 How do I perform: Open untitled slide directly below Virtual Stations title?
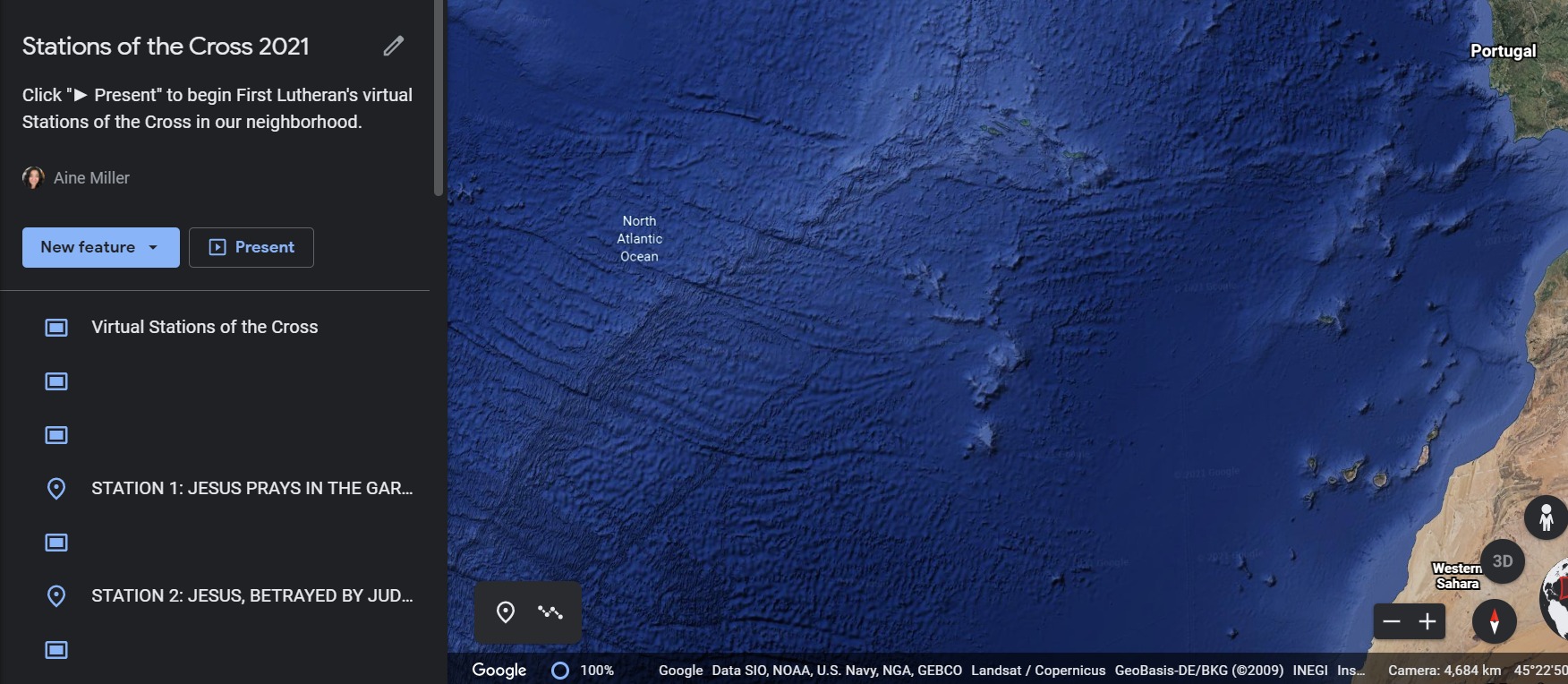[x=56, y=381]
